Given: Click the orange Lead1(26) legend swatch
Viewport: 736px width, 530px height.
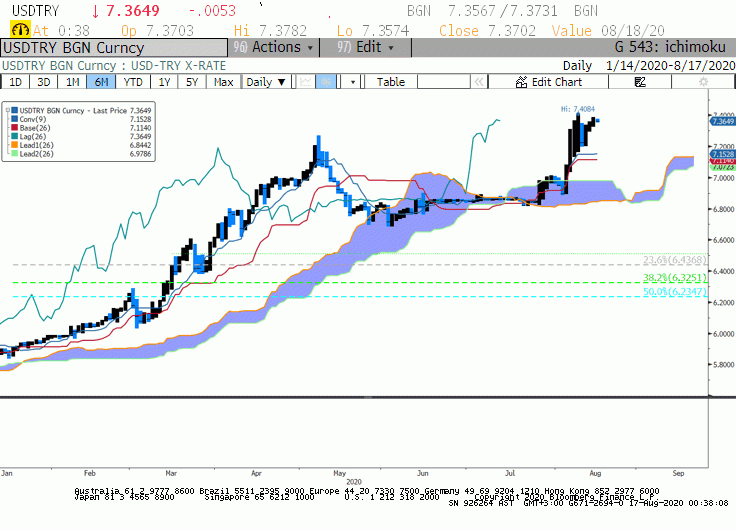Looking at the screenshot, I should [15, 145].
